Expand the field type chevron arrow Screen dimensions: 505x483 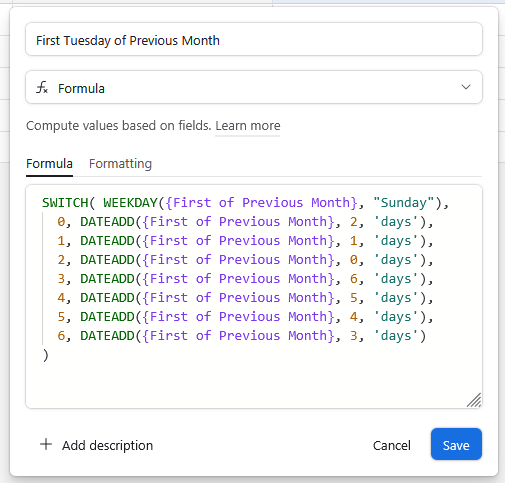point(466,87)
